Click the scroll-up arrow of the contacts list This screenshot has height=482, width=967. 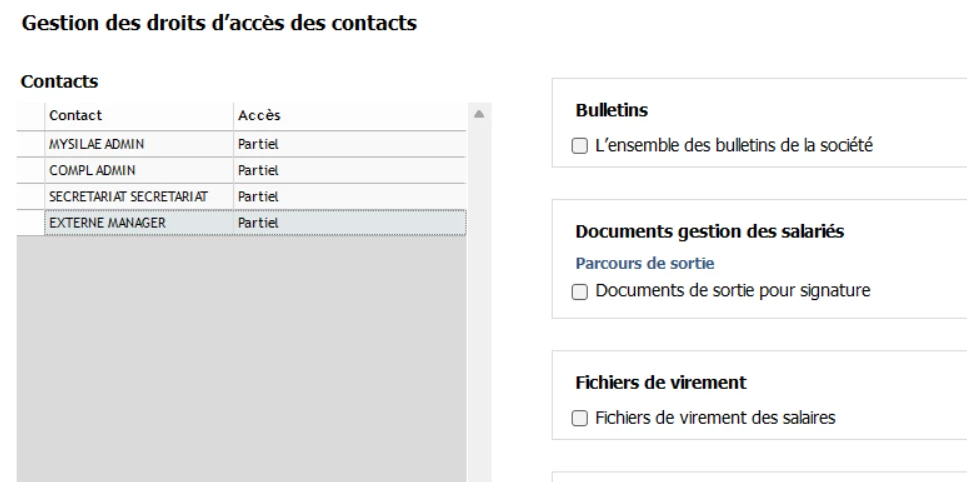[478, 114]
